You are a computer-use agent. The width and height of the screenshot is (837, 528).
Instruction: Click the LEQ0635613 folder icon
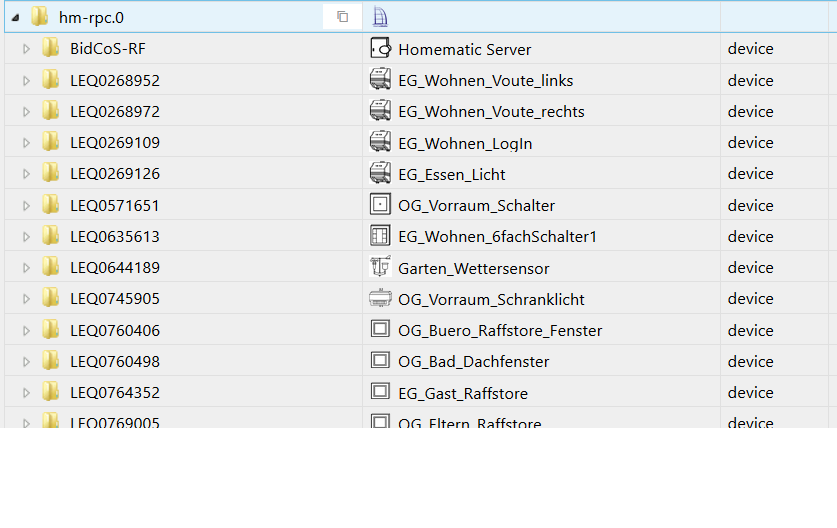click(51, 235)
